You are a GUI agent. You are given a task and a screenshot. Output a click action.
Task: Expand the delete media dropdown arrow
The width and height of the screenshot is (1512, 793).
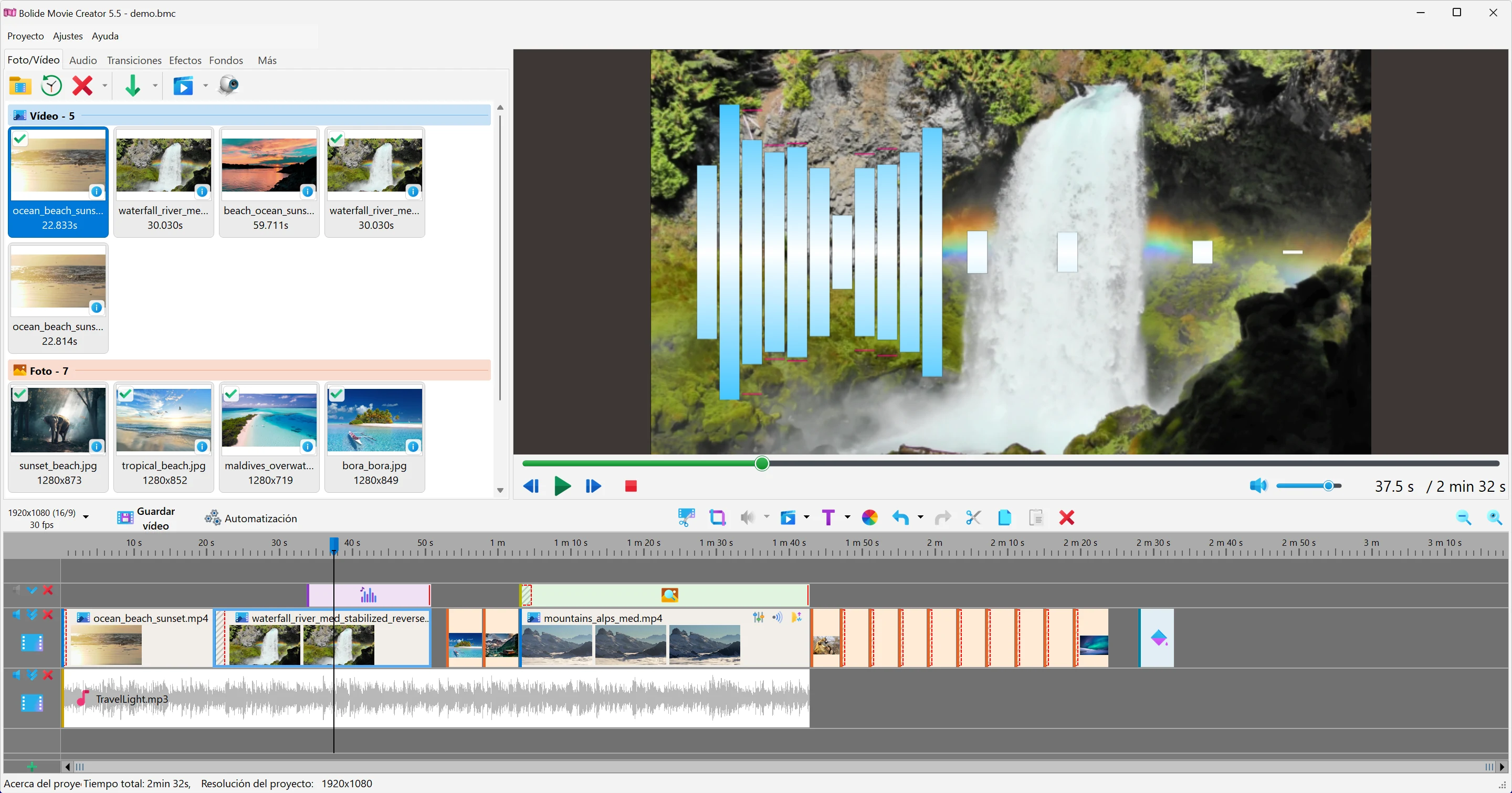click(x=105, y=86)
